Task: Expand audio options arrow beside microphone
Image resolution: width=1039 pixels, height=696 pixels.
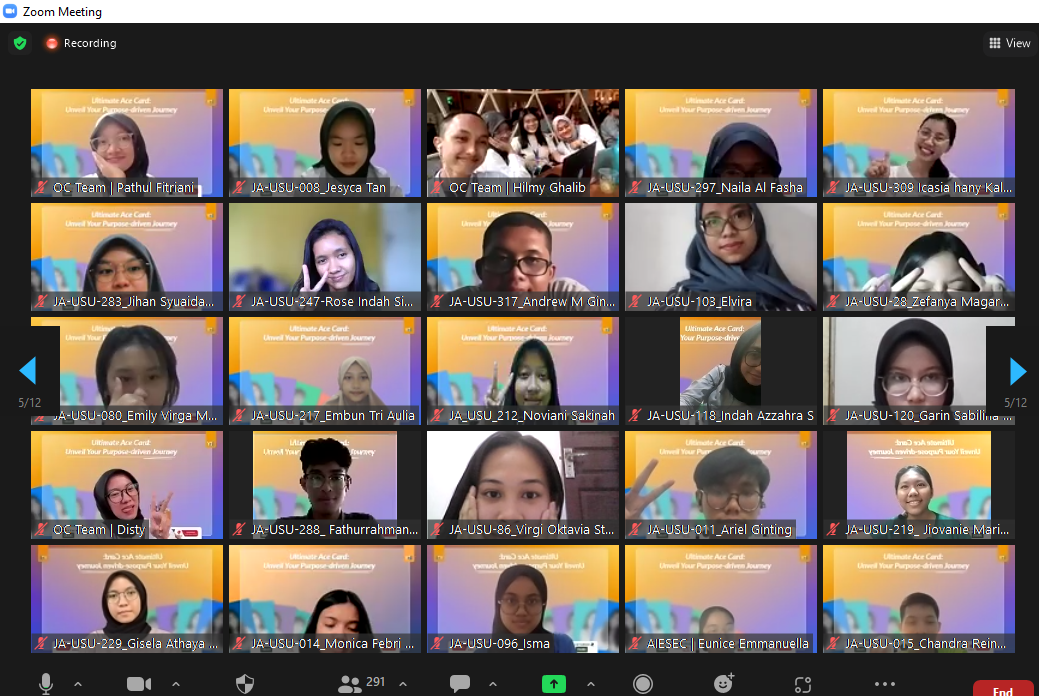Action: pos(78,684)
